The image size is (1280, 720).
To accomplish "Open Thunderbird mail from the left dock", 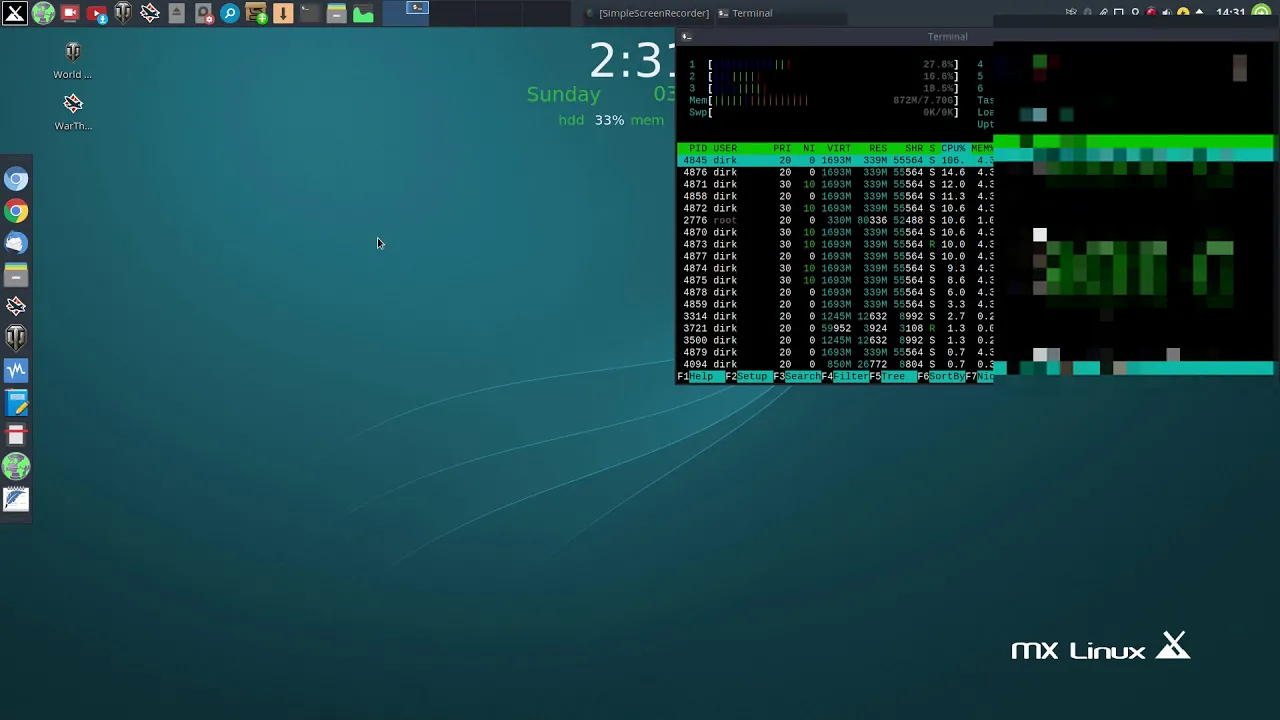I will tap(16, 243).
